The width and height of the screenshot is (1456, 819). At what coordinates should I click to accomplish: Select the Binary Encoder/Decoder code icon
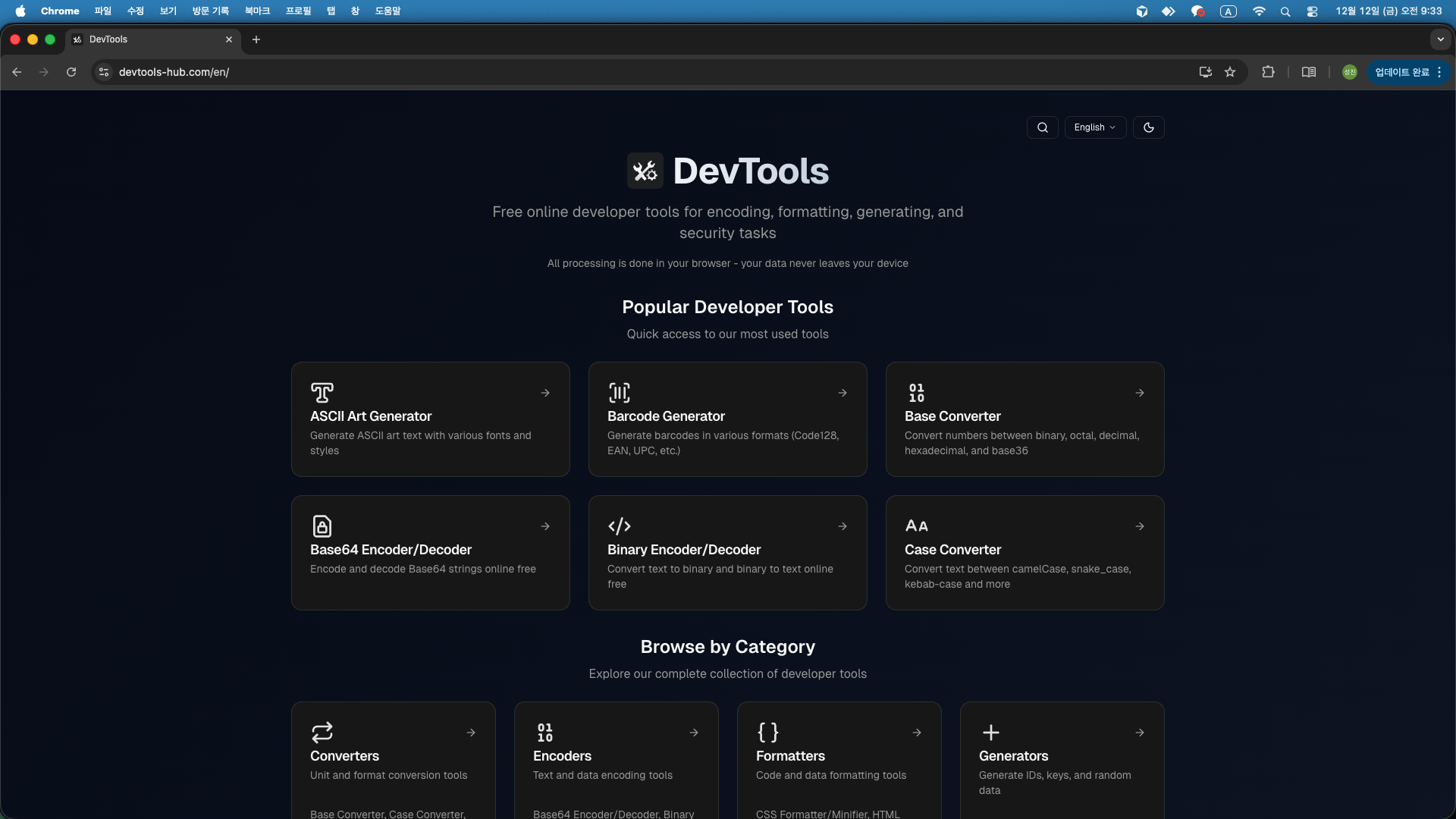click(619, 526)
